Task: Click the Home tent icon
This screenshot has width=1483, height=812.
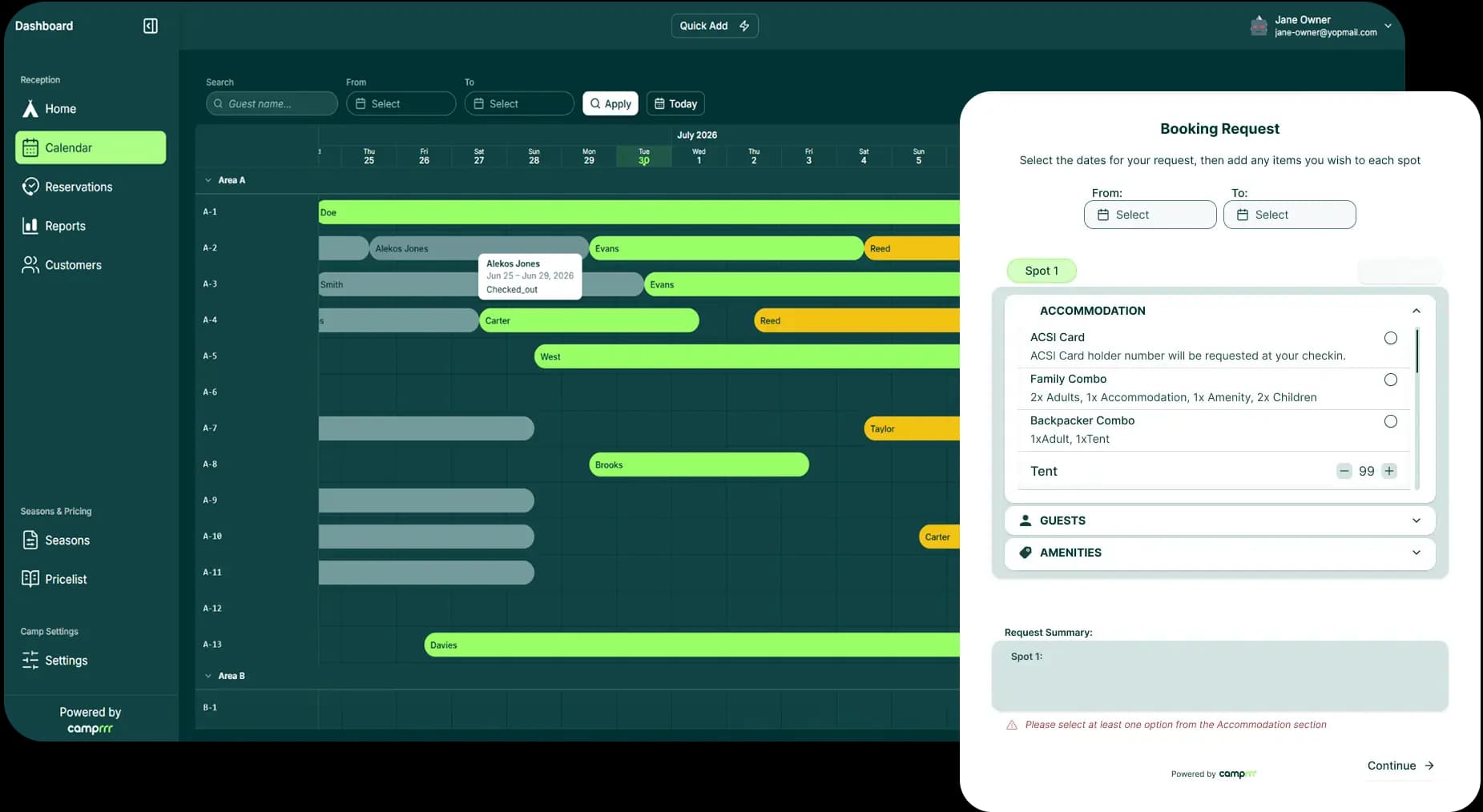Action: coord(30,109)
